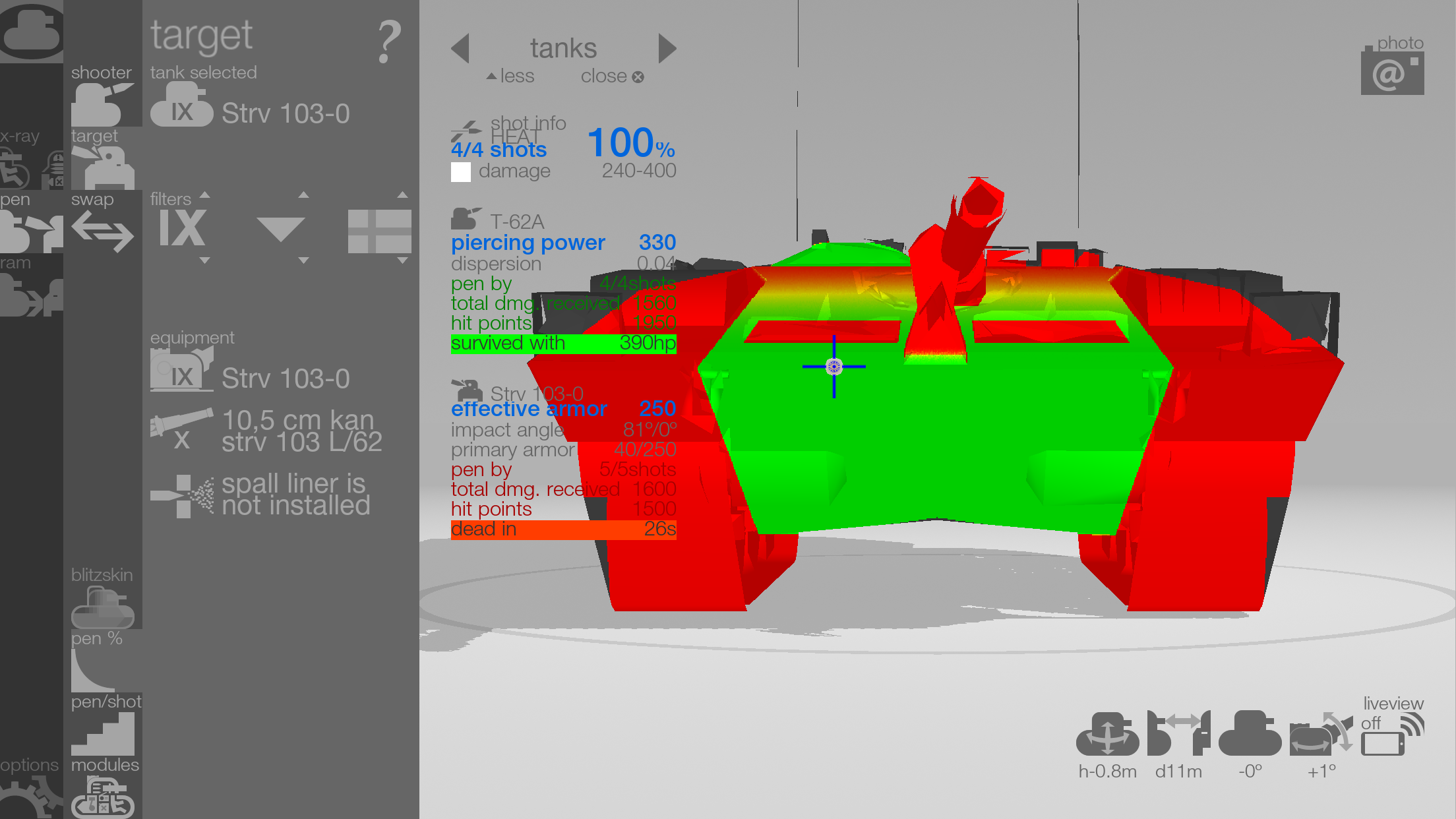
Task: Collapse info with less button
Action: [510, 76]
